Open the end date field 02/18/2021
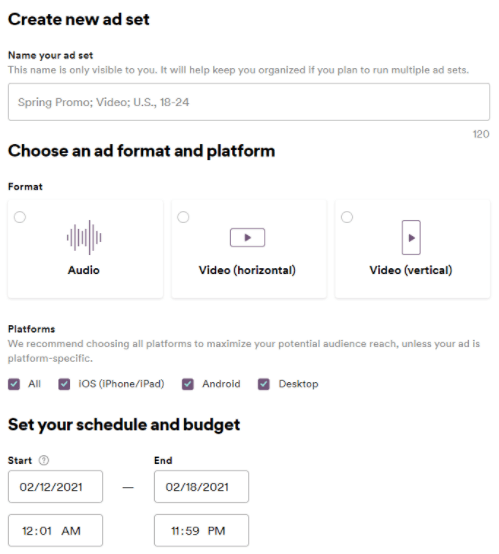 click(201, 487)
